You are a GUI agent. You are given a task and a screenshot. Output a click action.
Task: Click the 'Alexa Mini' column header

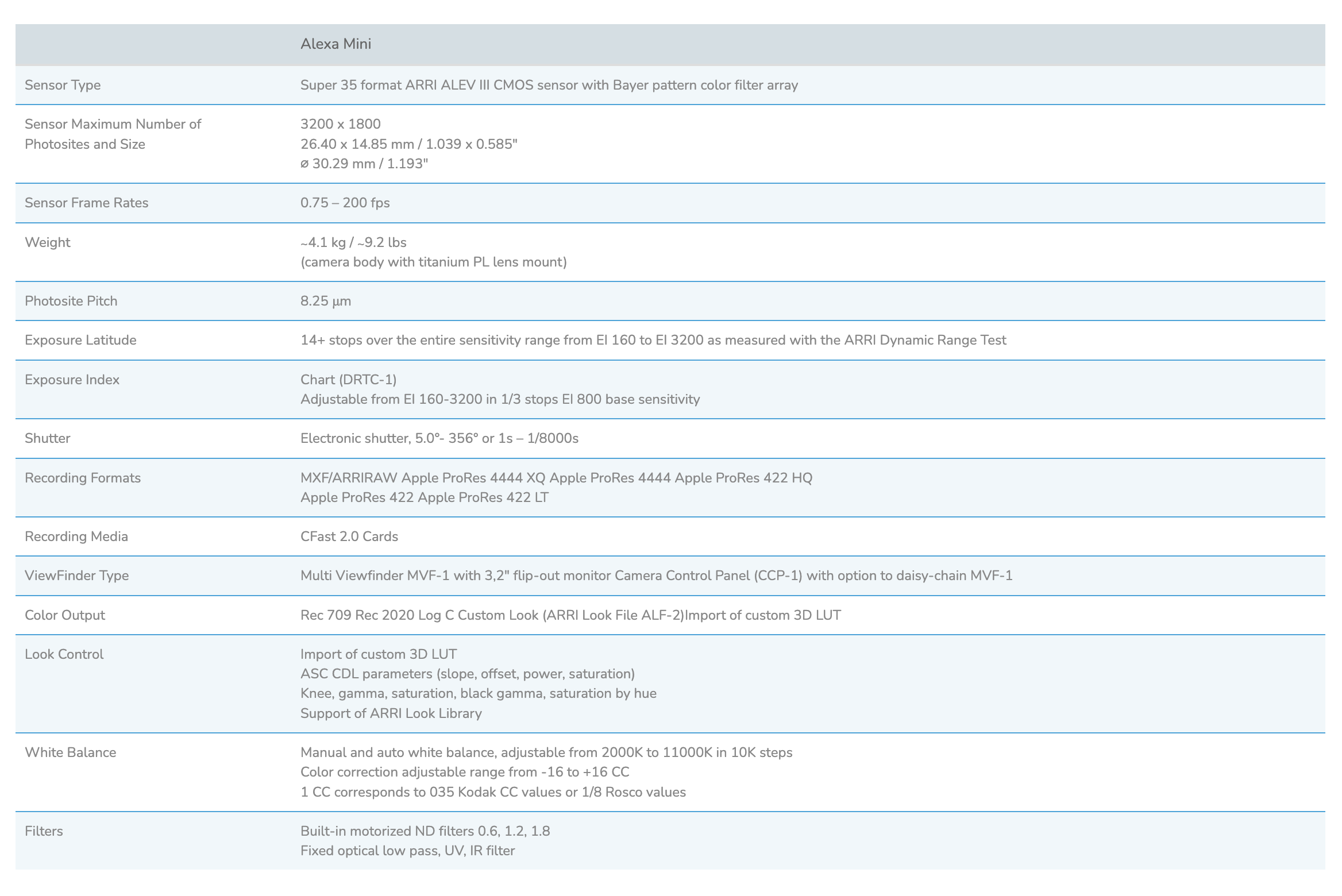pyautogui.click(x=335, y=44)
